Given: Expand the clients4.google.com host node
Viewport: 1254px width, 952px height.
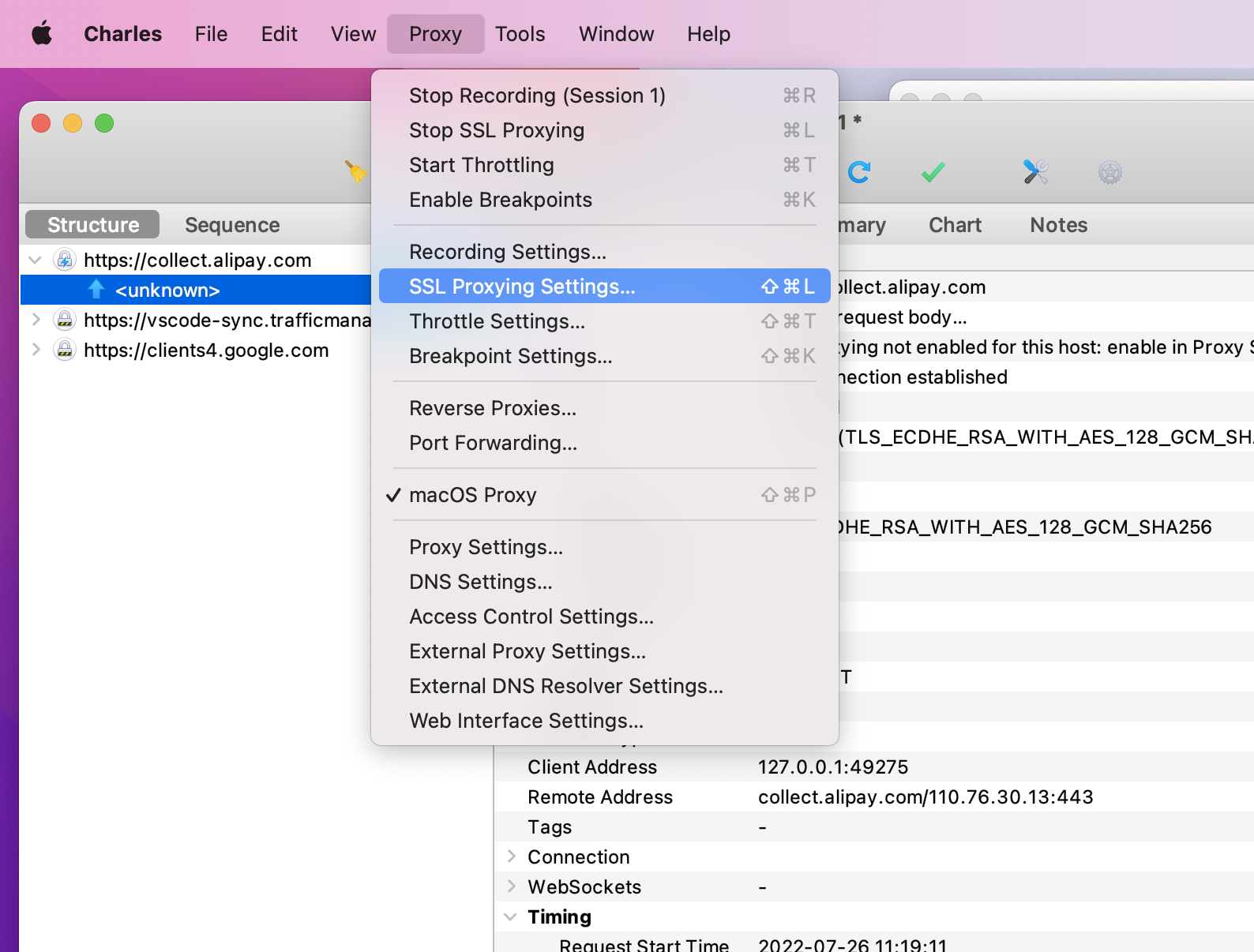Looking at the screenshot, I should [36, 350].
